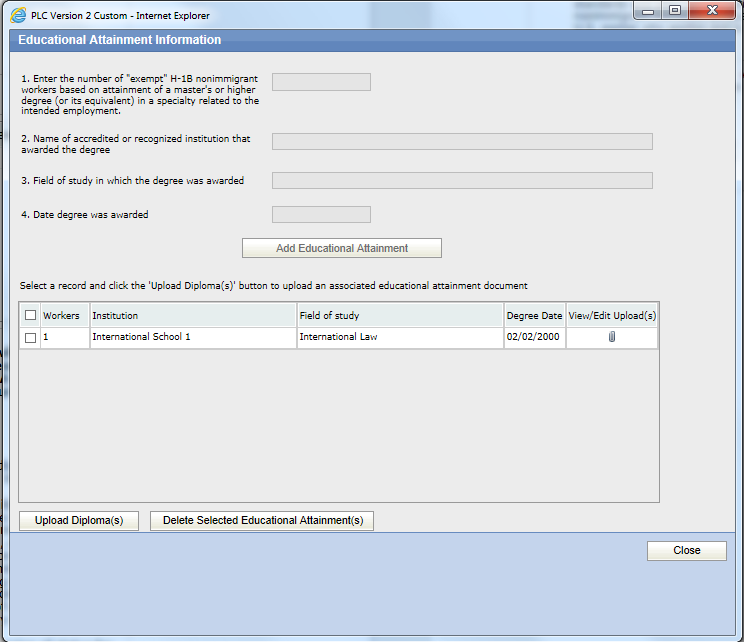Select the 'International School 1' cell
744x642 pixels.
[193, 337]
